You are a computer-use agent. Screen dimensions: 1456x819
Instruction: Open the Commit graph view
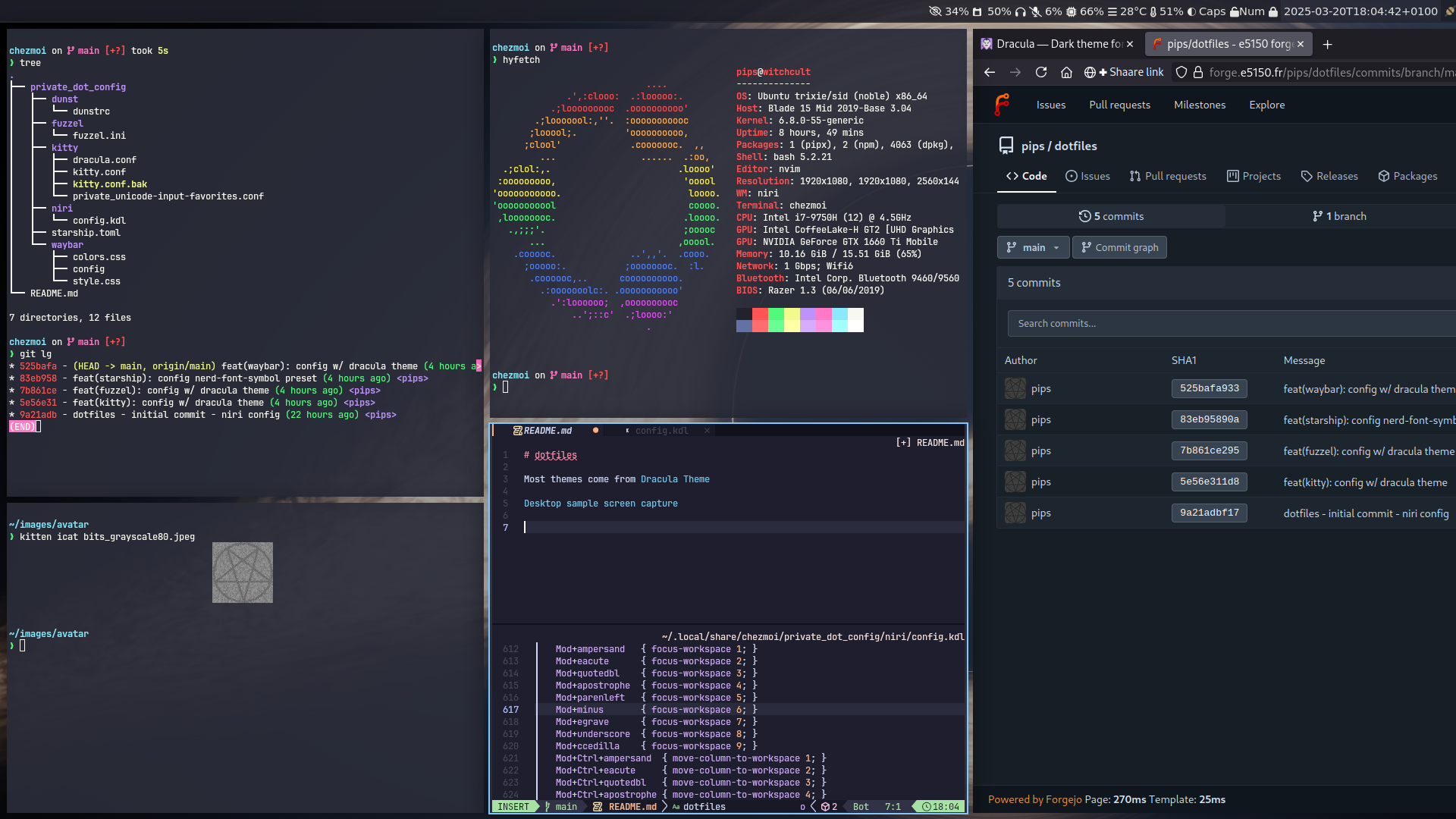pos(1119,247)
